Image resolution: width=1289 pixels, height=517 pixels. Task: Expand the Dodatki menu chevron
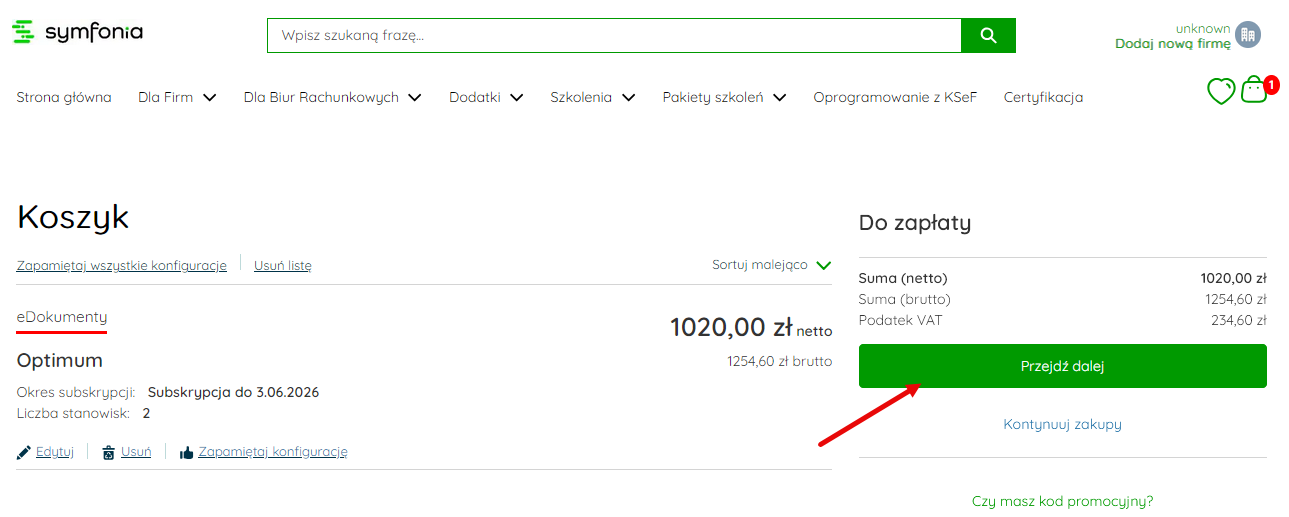click(x=516, y=98)
